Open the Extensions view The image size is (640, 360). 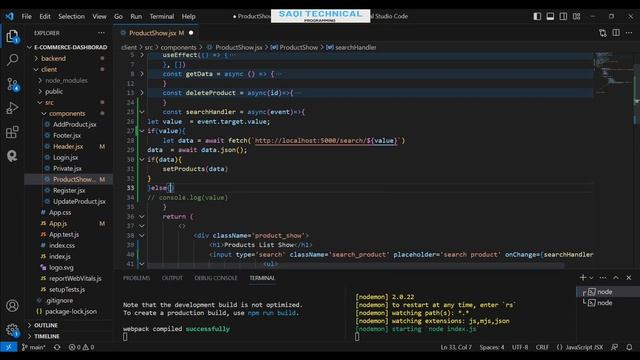[12, 132]
